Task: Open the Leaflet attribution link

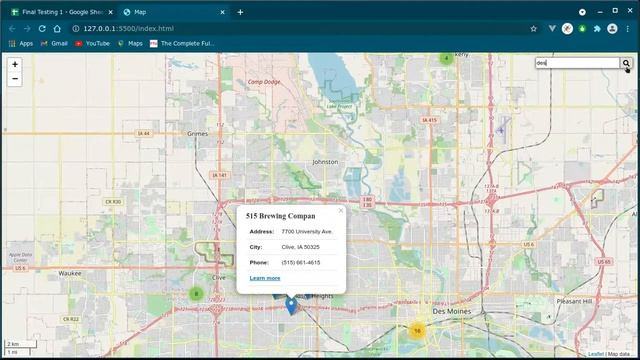Action: [596, 354]
